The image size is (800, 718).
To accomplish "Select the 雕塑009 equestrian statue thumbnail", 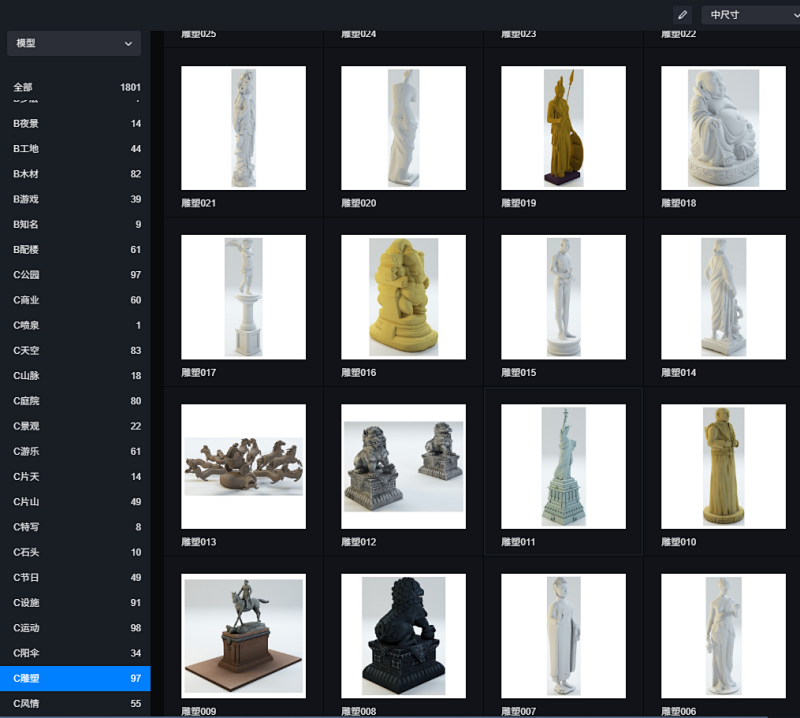I will coord(243,636).
